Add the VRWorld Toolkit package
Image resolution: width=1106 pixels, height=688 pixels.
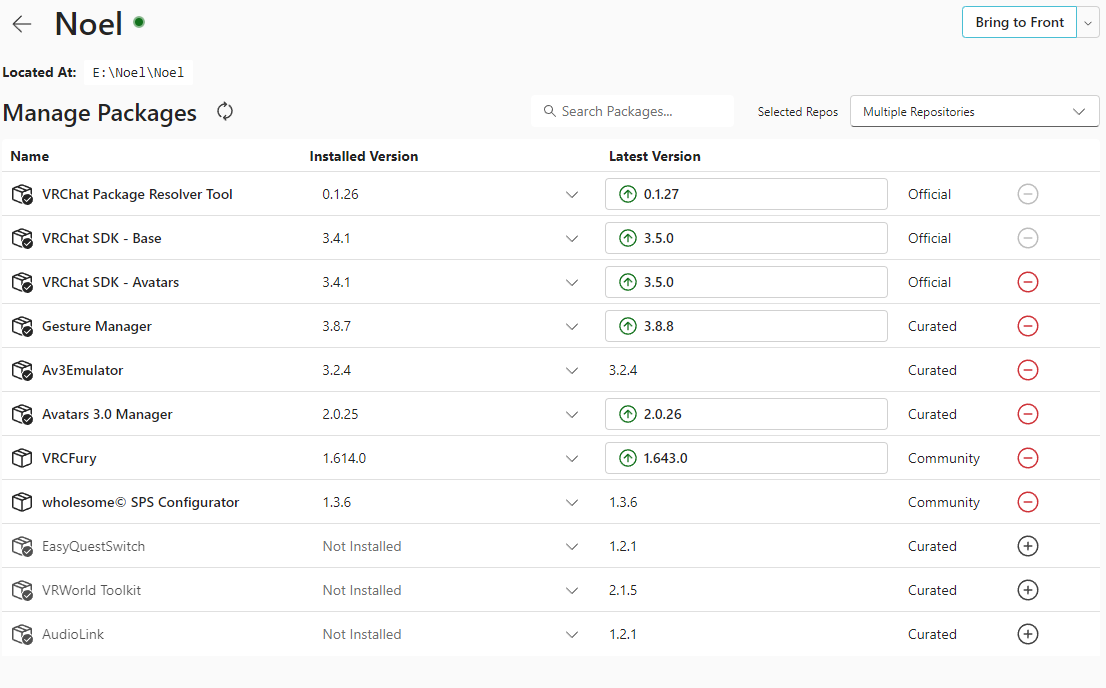point(1028,590)
